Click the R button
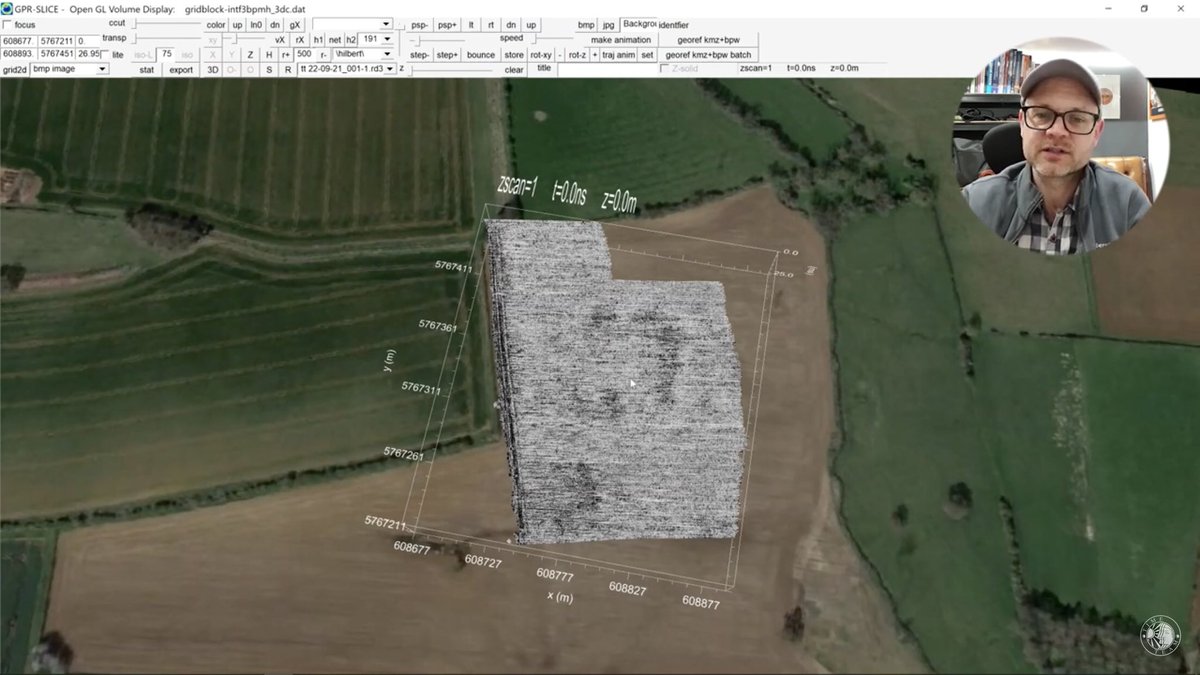1200x675 pixels. click(288, 69)
